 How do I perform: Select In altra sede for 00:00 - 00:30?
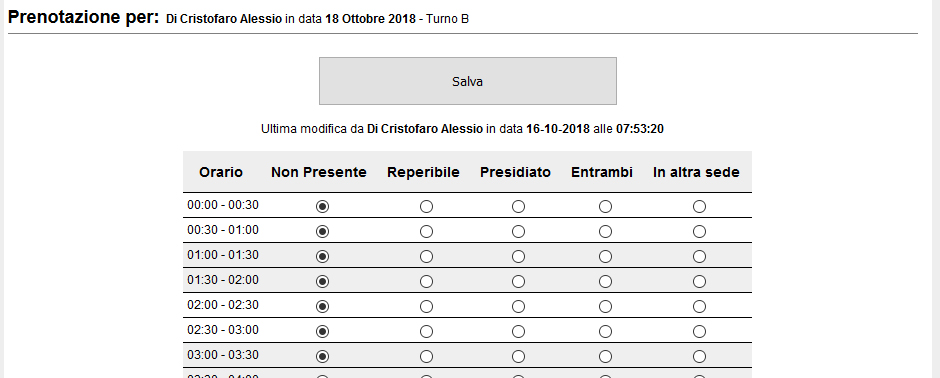pyautogui.click(x=699, y=207)
